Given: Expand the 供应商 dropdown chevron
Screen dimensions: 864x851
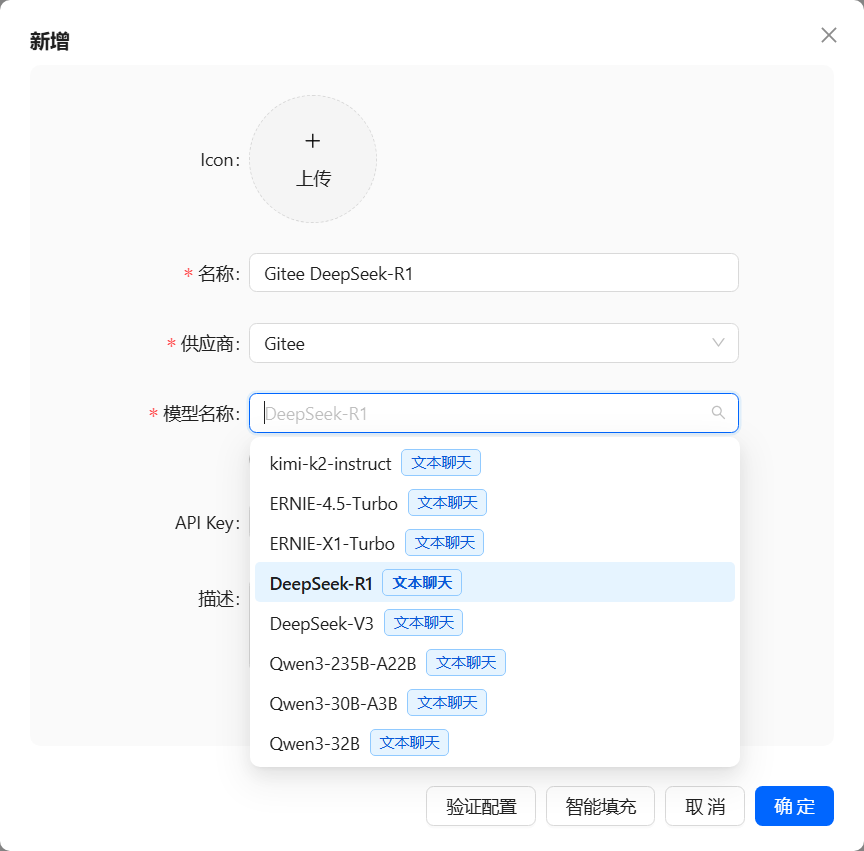Looking at the screenshot, I should (718, 343).
